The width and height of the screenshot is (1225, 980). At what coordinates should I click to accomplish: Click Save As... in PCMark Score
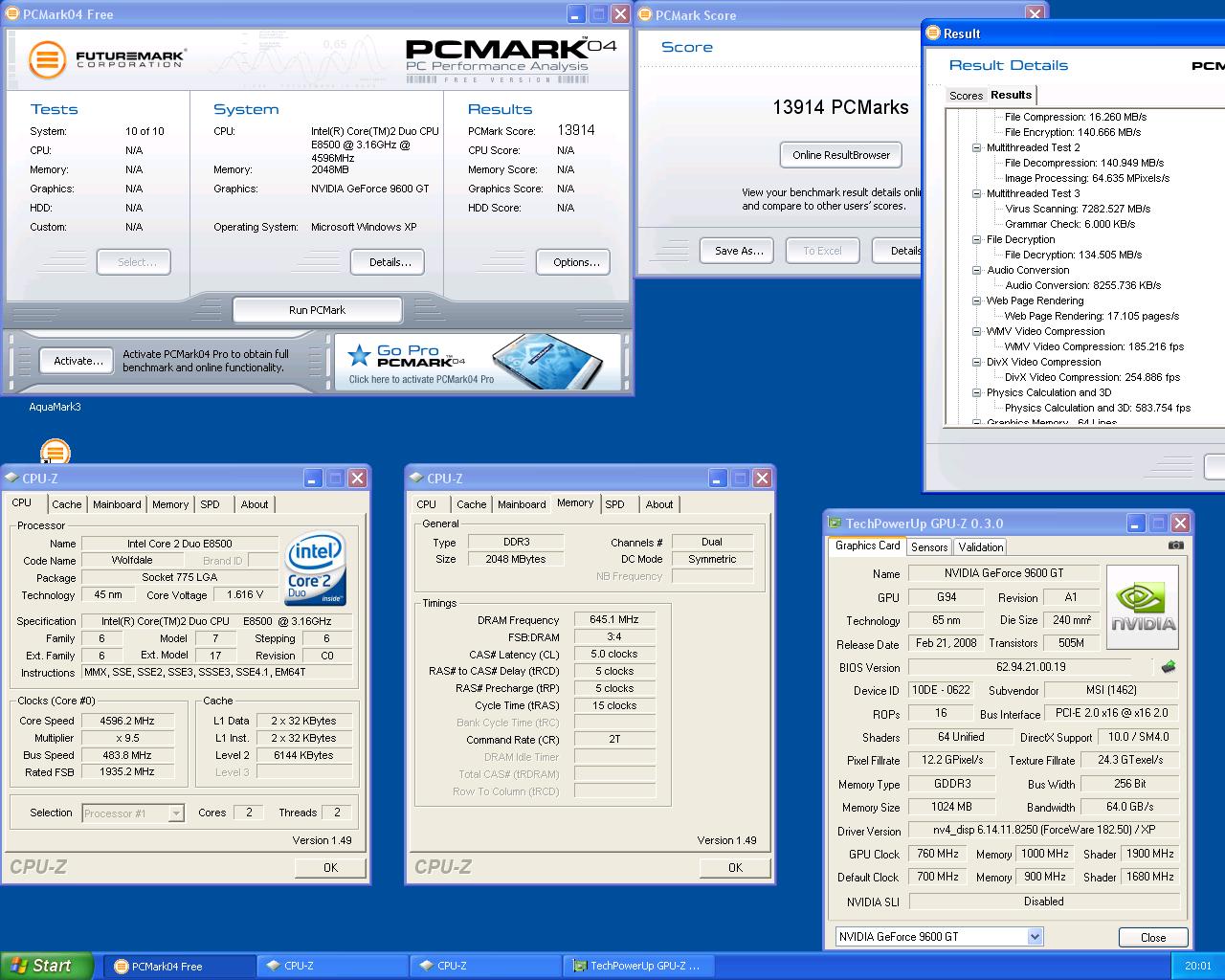pos(739,251)
